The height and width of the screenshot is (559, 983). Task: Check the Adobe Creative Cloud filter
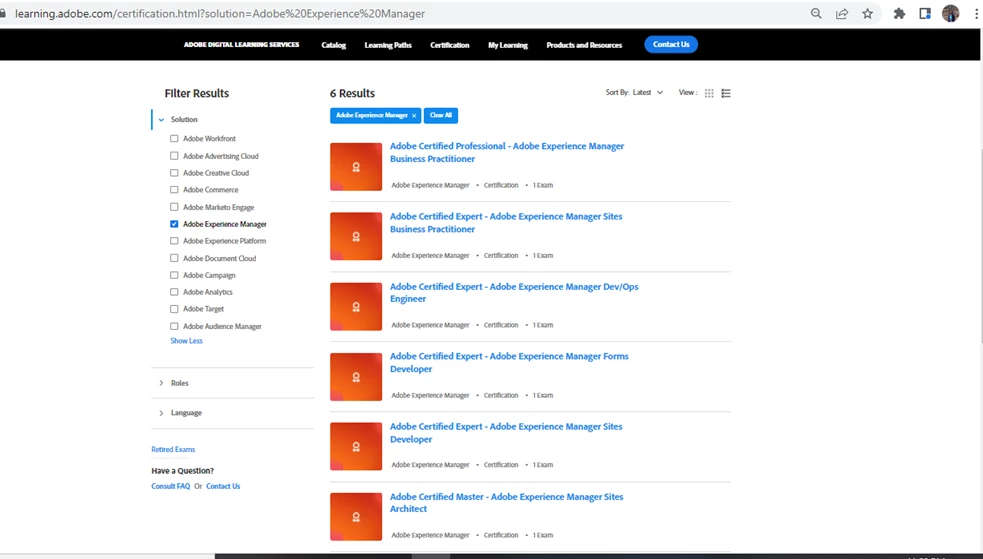tap(174, 173)
